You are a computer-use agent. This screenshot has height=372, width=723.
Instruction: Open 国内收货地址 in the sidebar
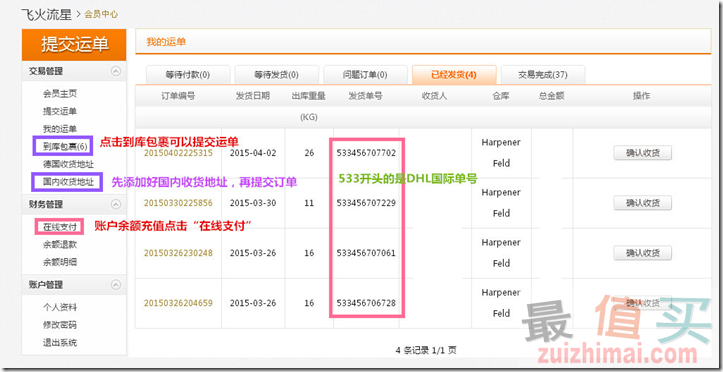[69, 182]
